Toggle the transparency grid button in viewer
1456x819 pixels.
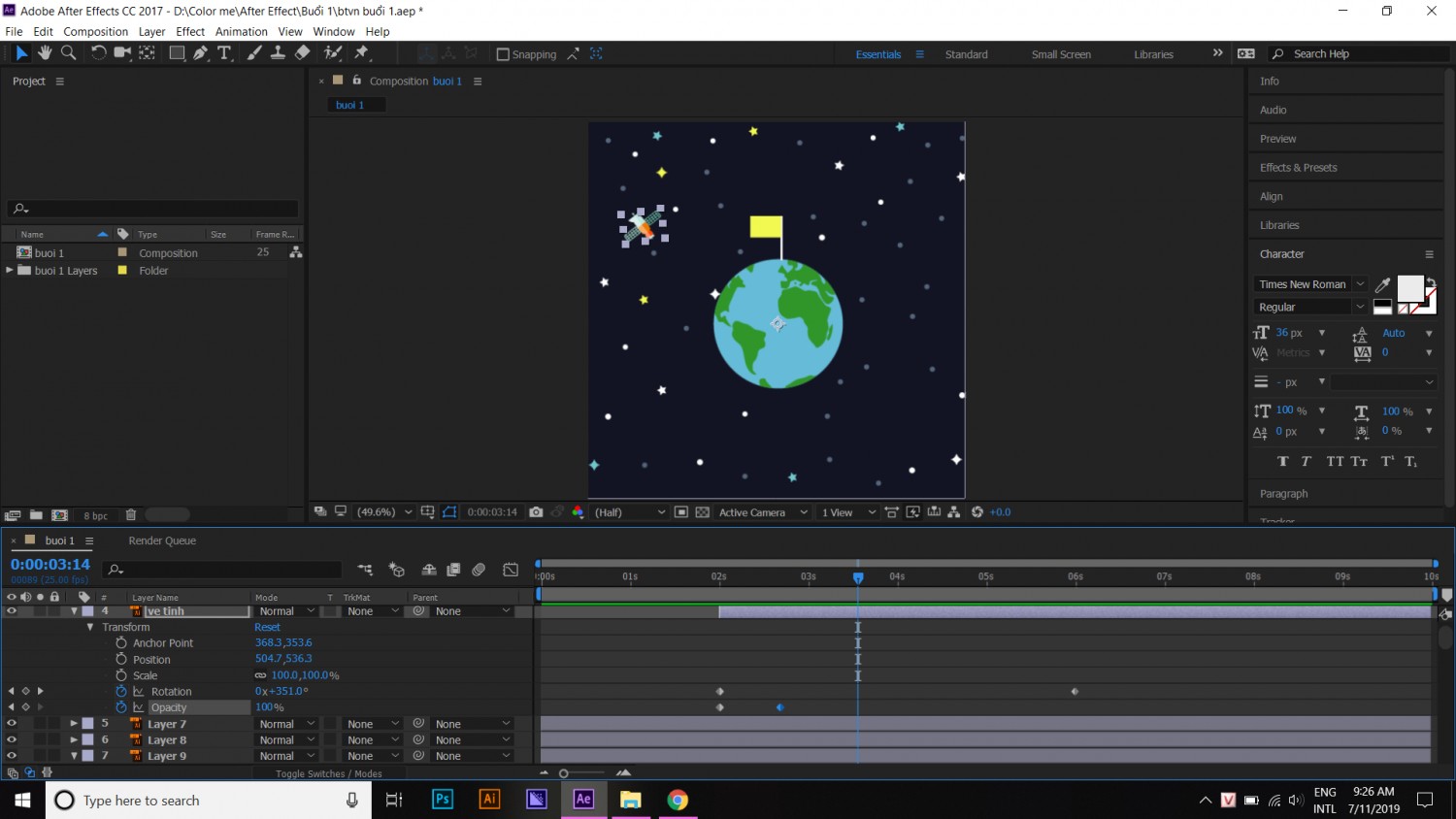click(x=703, y=512)
